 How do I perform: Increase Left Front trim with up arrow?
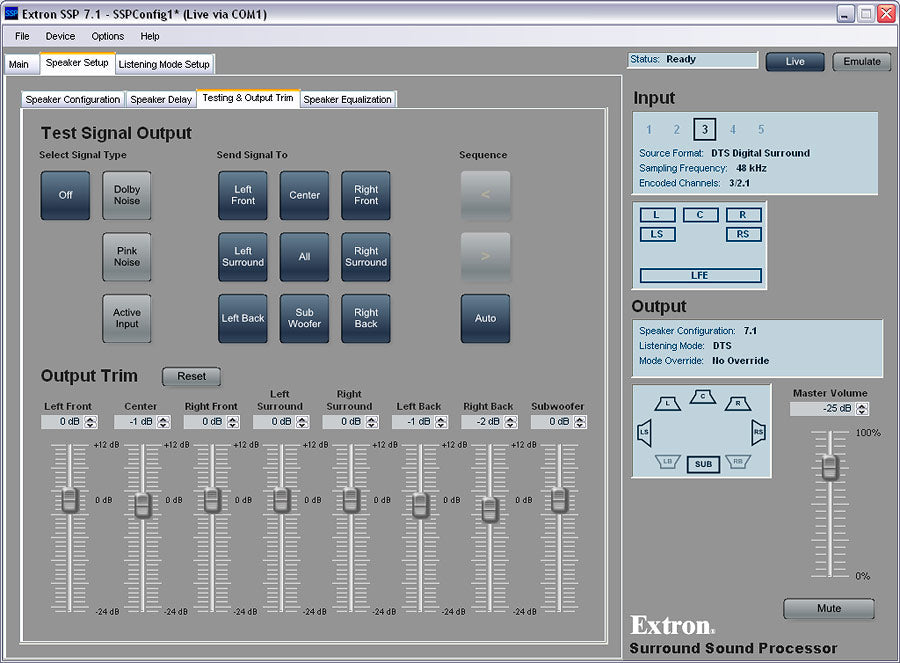92,419
